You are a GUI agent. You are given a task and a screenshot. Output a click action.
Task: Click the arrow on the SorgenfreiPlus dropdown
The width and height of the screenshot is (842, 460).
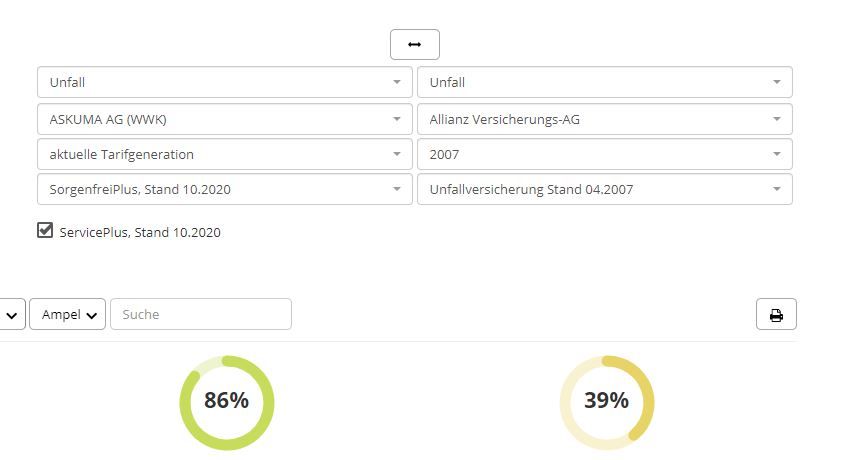coord(396,189)
